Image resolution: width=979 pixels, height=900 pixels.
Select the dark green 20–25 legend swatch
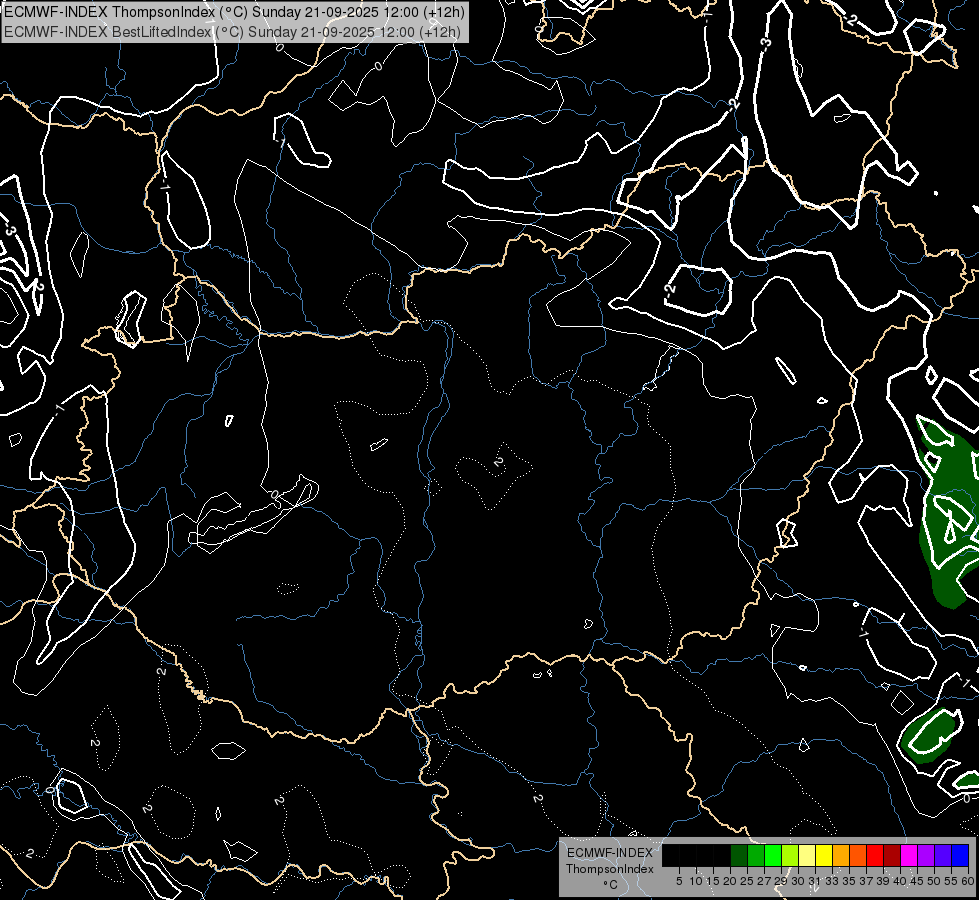[x=738, y=855]
